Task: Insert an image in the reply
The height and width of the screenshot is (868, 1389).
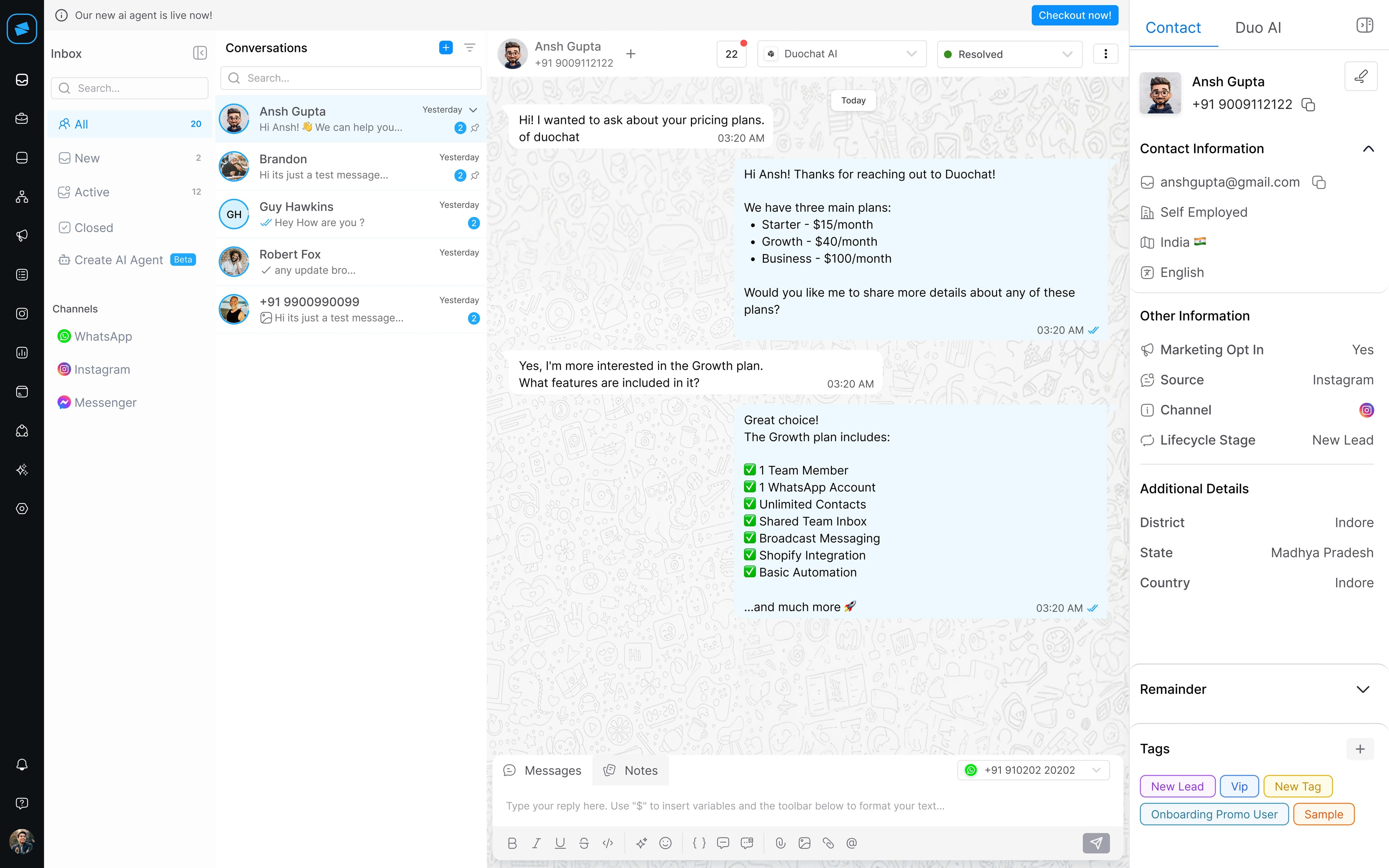Action: [804, 843]
